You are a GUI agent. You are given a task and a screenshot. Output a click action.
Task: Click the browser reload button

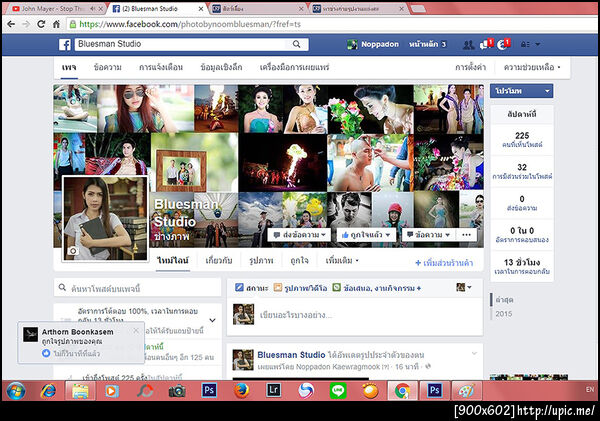(41, 24)
